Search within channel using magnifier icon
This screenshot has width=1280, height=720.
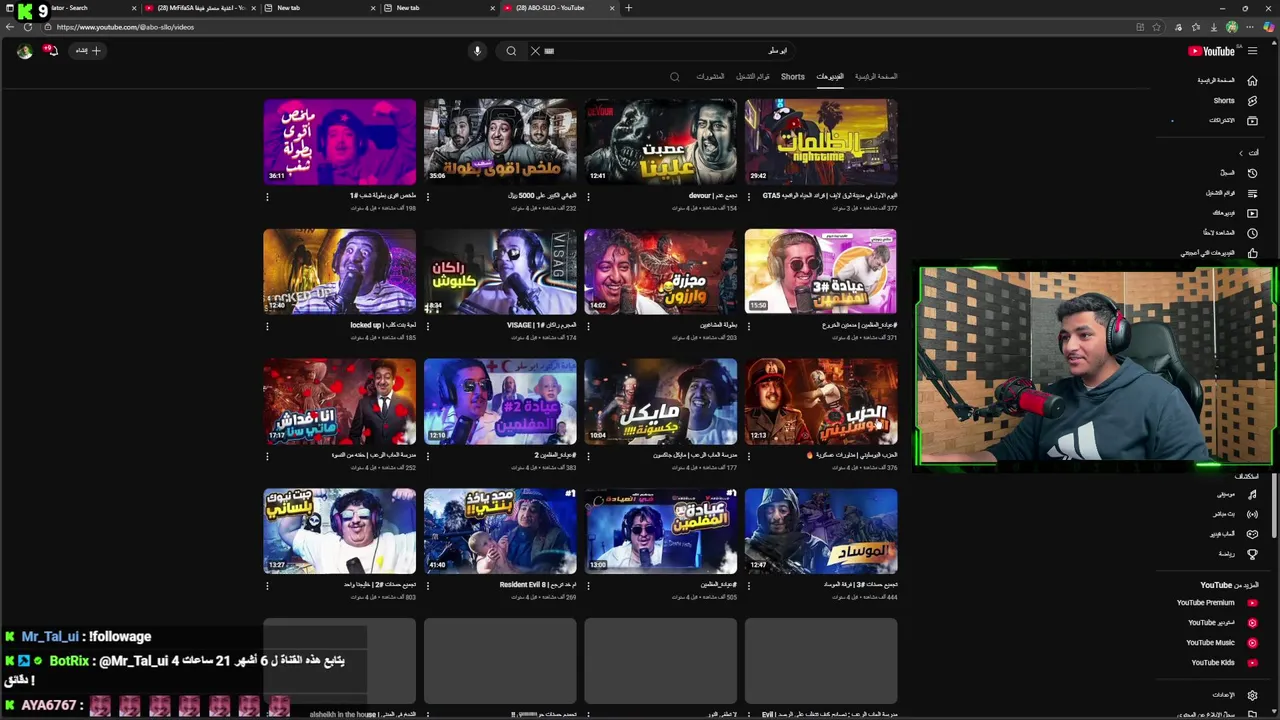pos(675,77)
